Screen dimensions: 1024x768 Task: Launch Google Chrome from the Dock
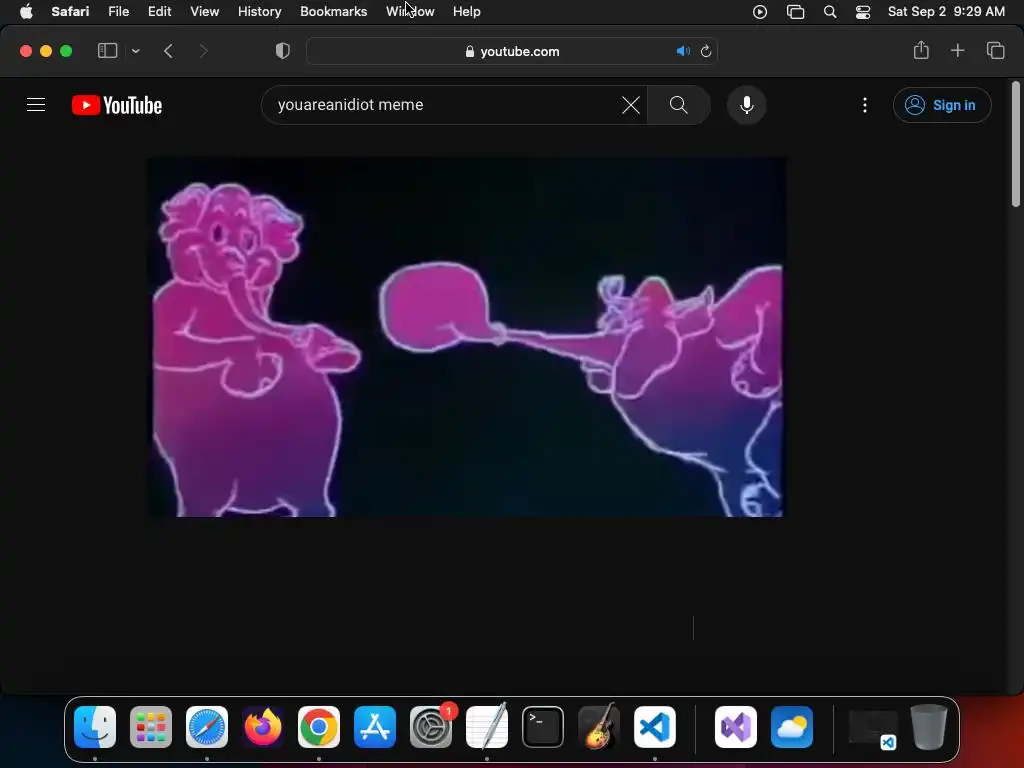tap(319, 727)
